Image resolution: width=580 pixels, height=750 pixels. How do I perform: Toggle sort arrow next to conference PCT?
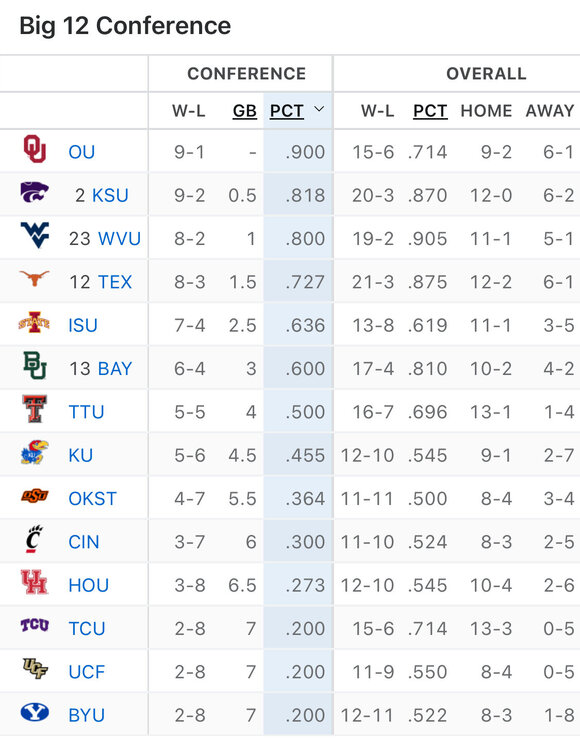(319, 110)
